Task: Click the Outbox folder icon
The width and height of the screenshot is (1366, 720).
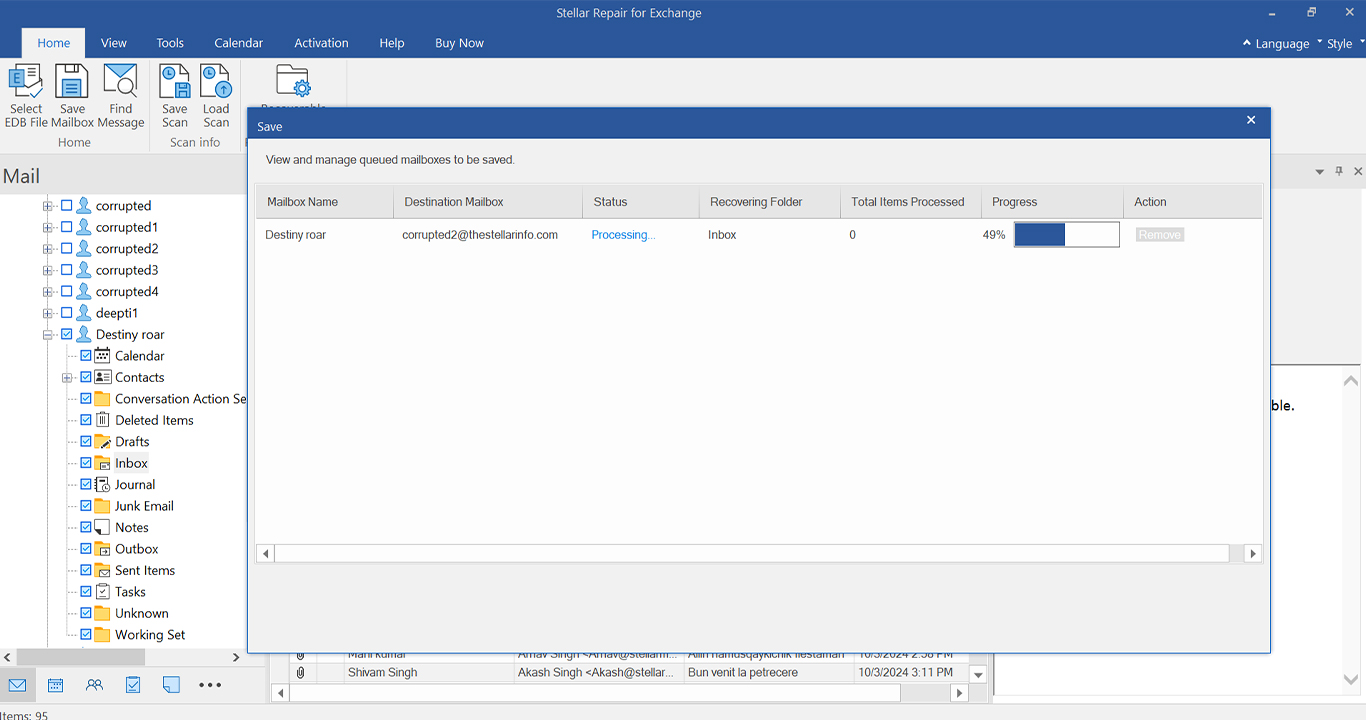Action: coord(102,548)
